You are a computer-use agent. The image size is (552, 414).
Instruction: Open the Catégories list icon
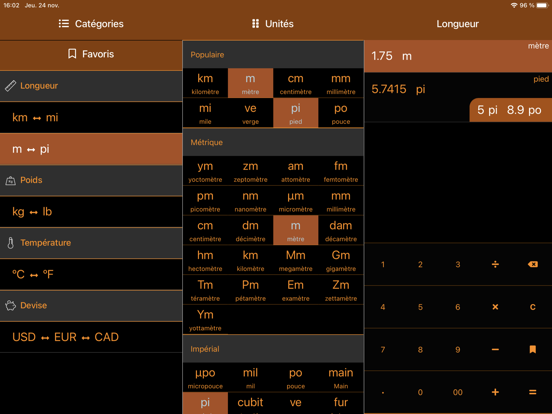tap(64, 24)
